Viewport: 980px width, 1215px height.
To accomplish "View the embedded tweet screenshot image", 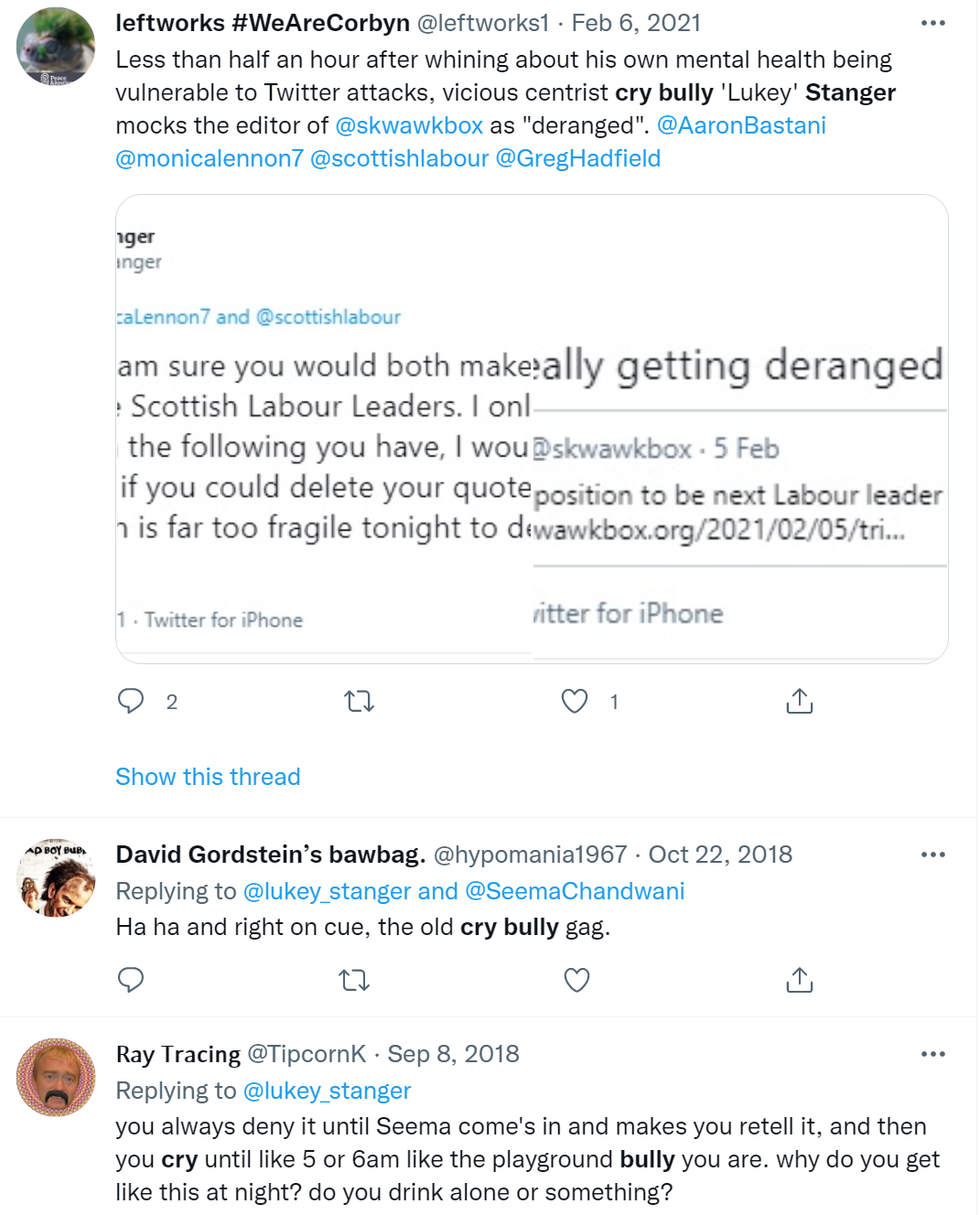I will click(x=532, y=428).
